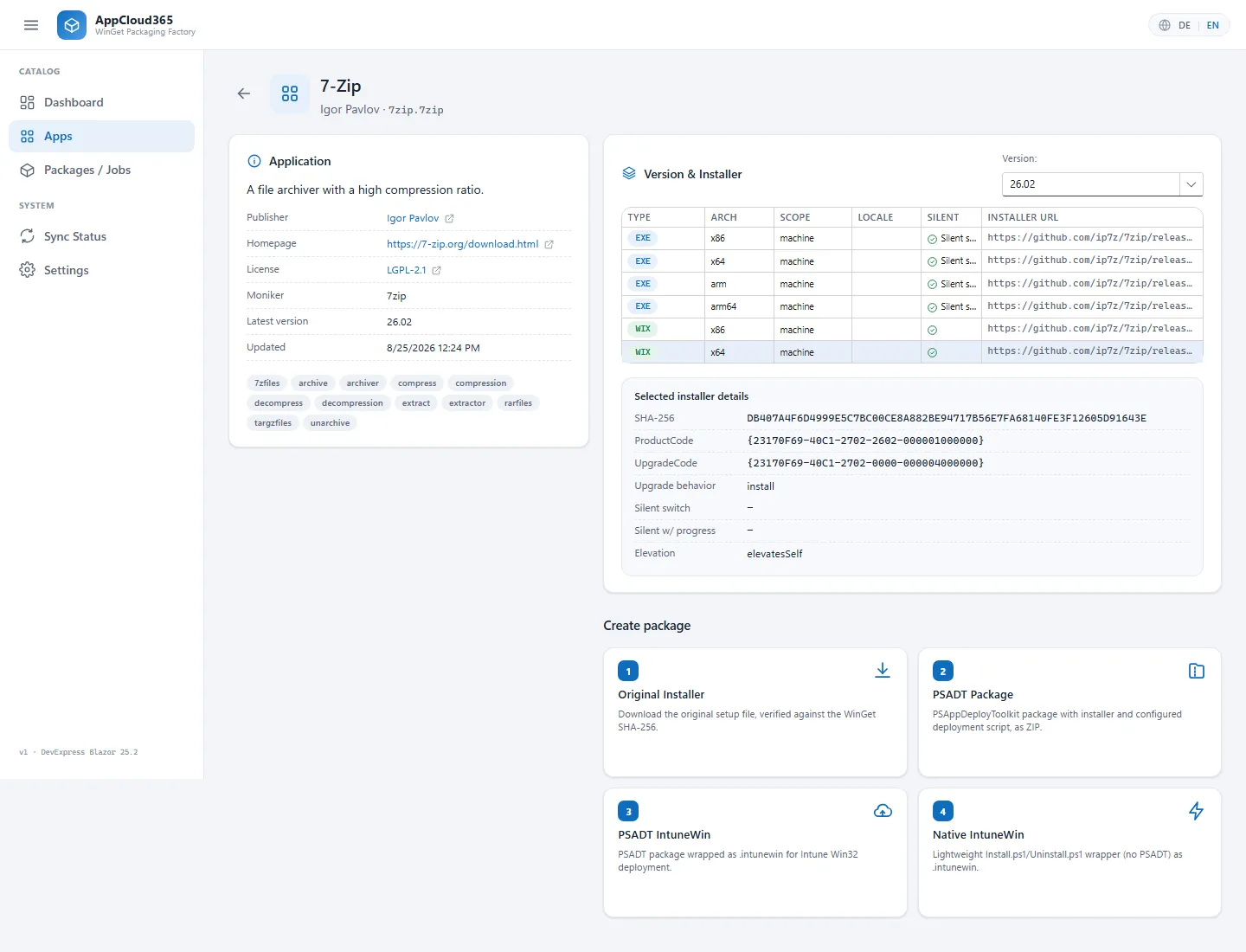Choose the Native IntuneWin card
The width and height of the screenshot is (1246, 952).
click(x=1069, y=852)
